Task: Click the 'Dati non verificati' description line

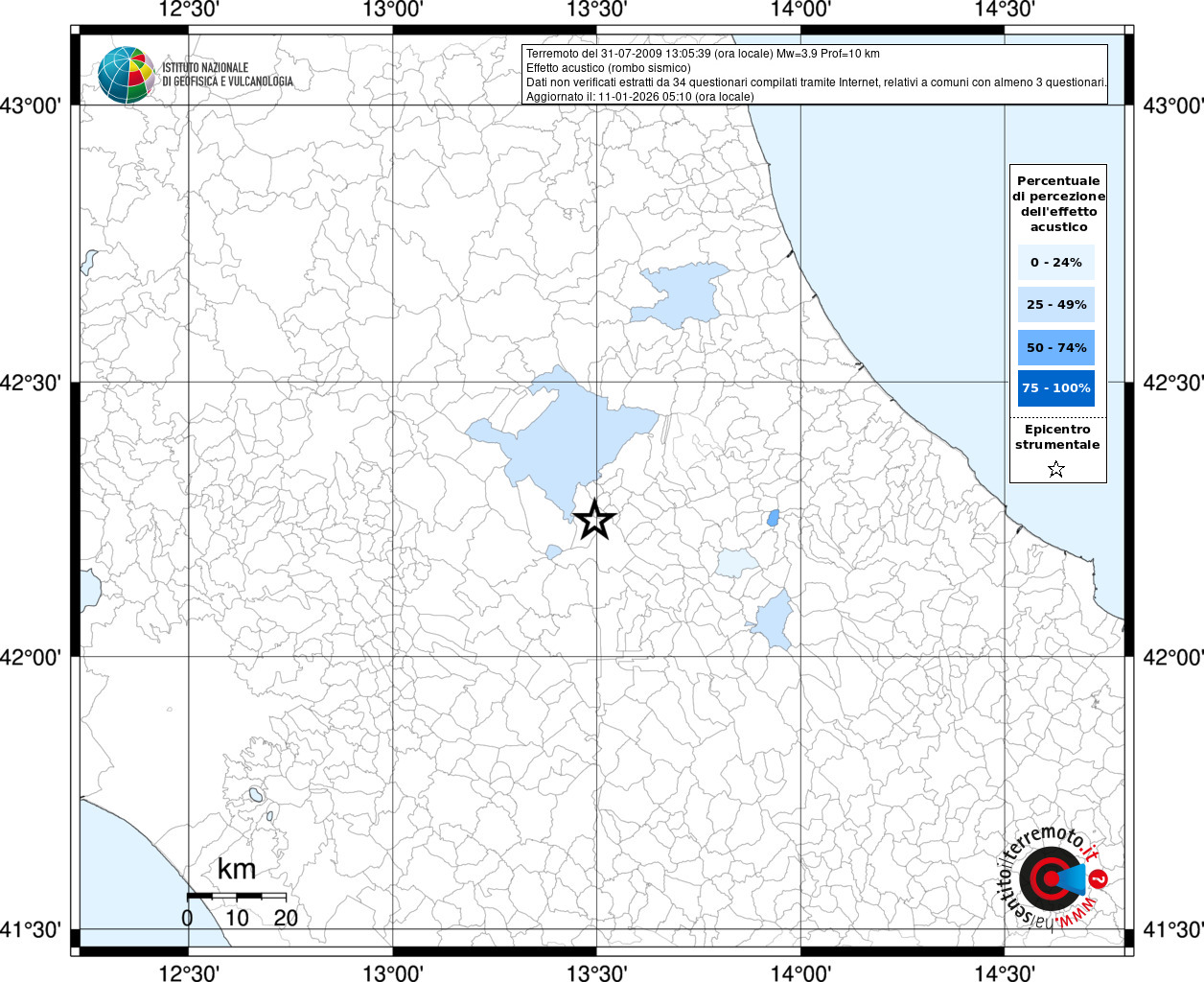Action: (x=817, y=82)
